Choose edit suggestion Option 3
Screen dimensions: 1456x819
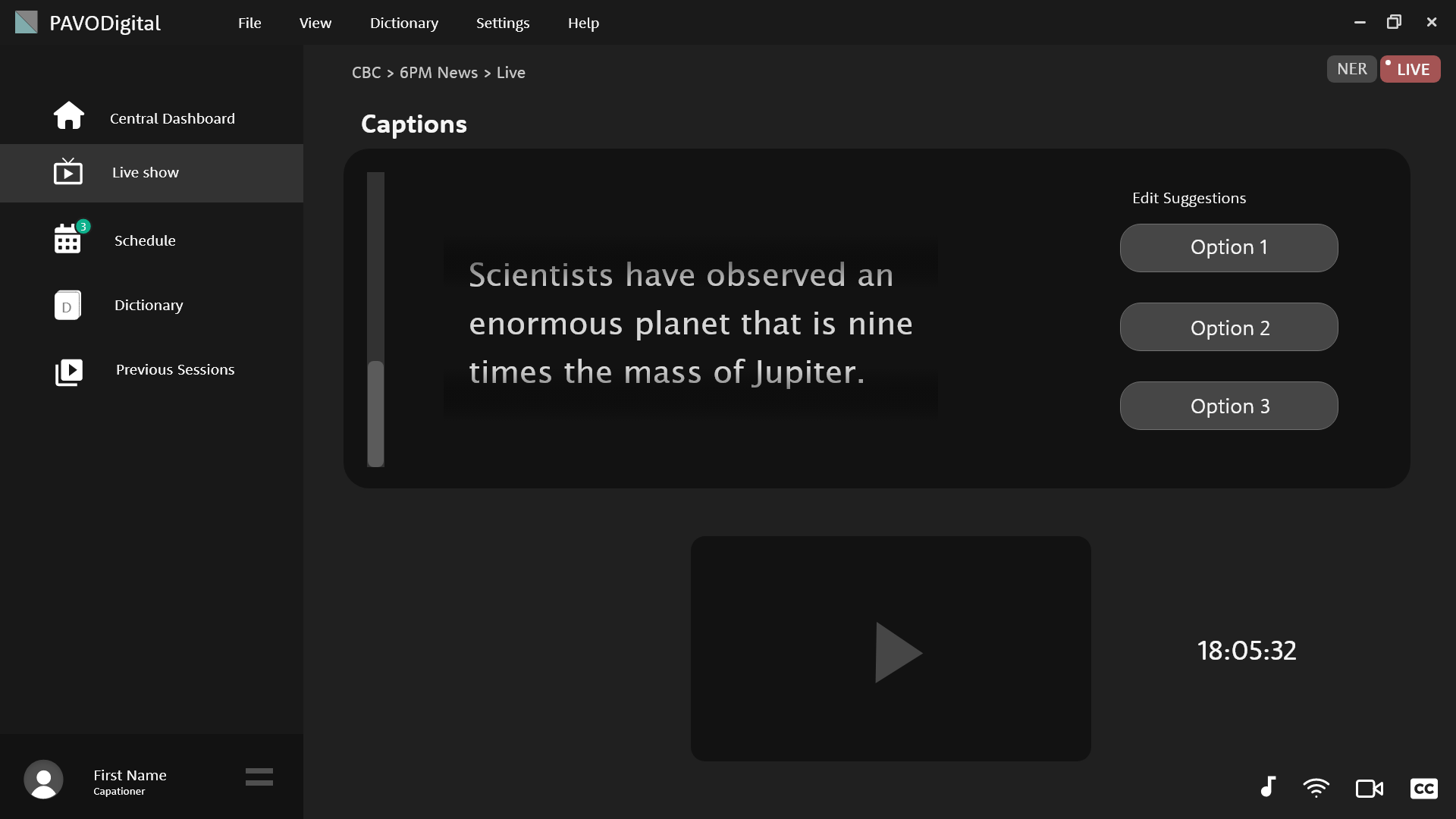tap(1228, 406)
